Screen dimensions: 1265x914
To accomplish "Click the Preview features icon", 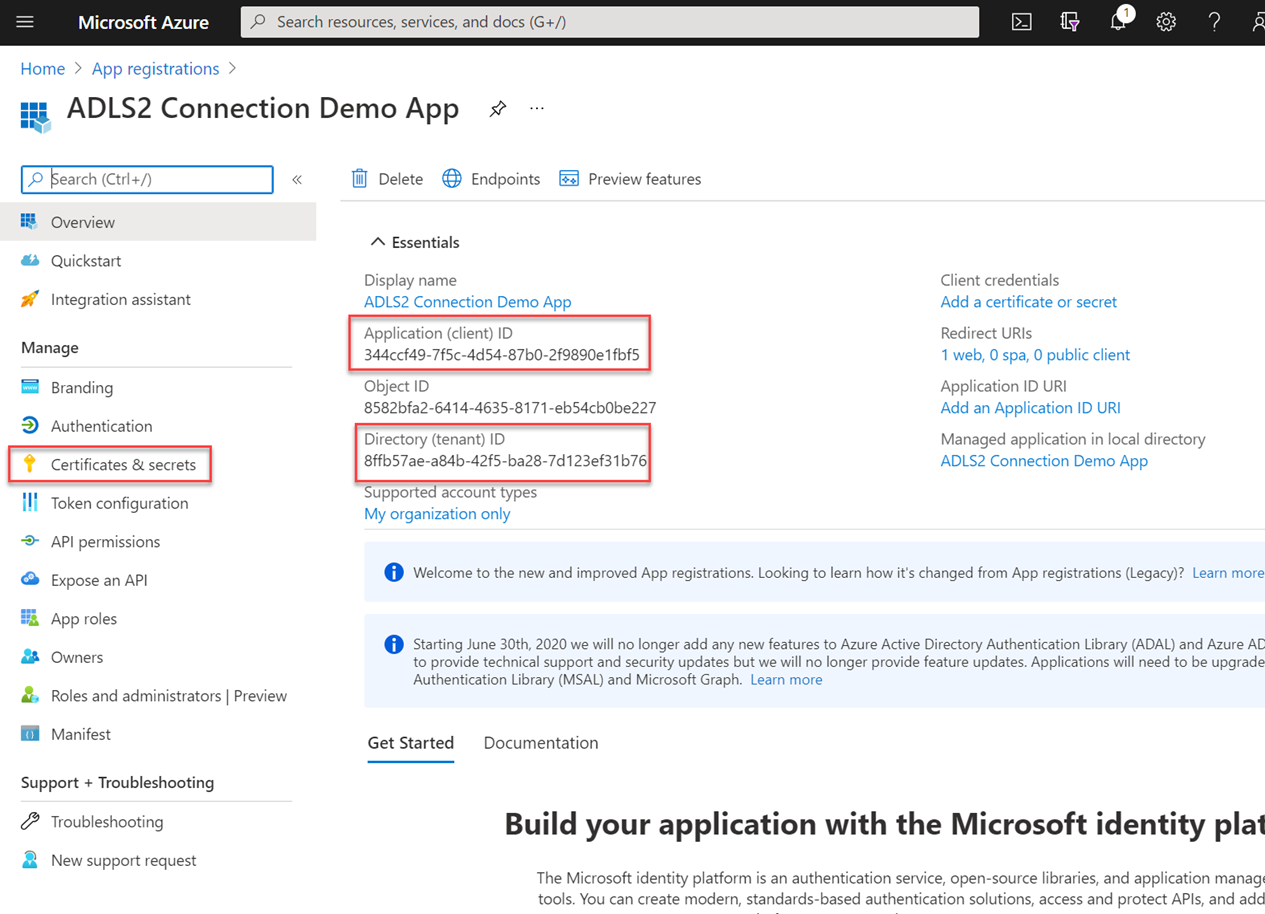I will pyautogui.click(x=569, y=178).
